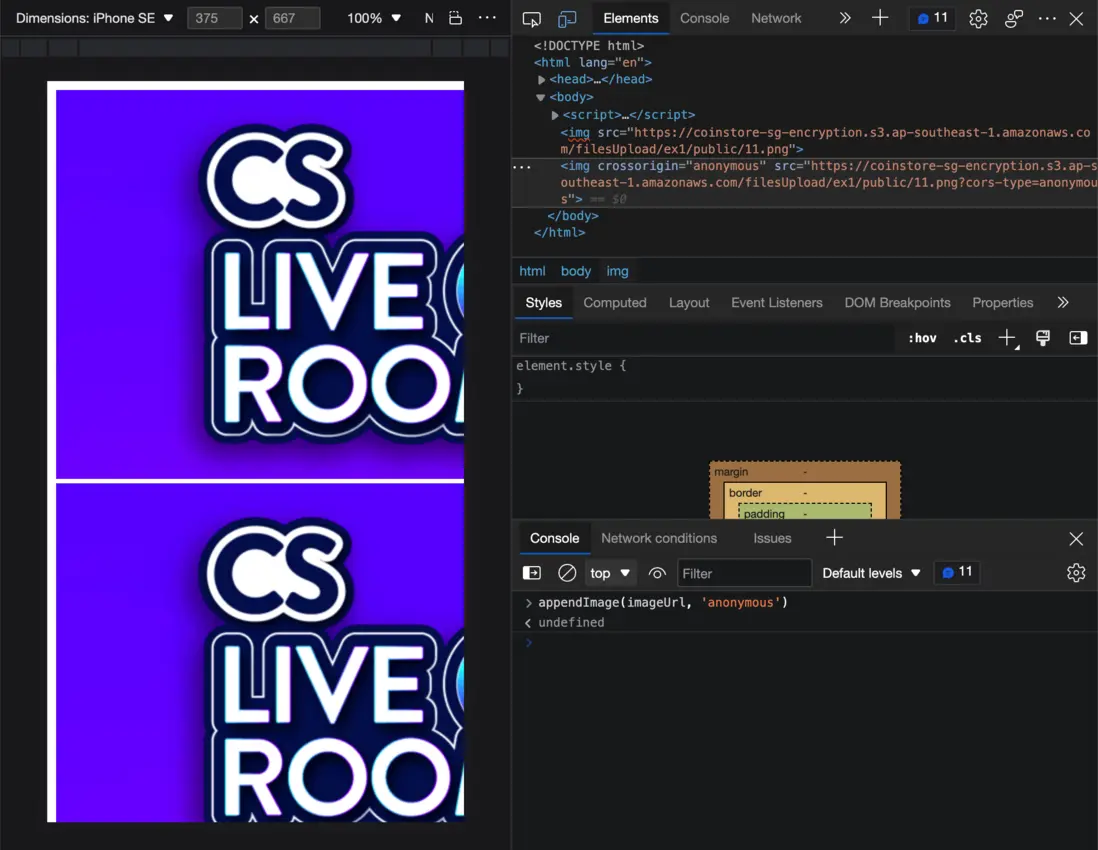Image resolution: width=1098 pixels, height=850 pixels.
Task: Expand the head element node
Action: [542, 80]
